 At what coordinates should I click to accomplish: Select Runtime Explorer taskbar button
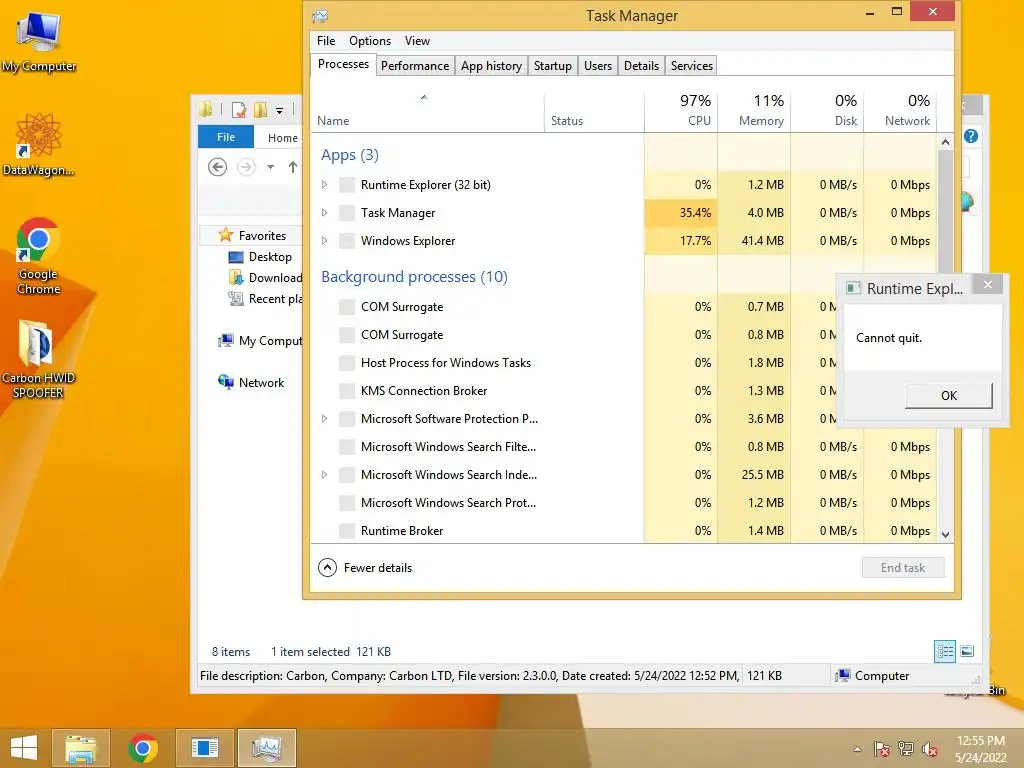click(204, 748)
